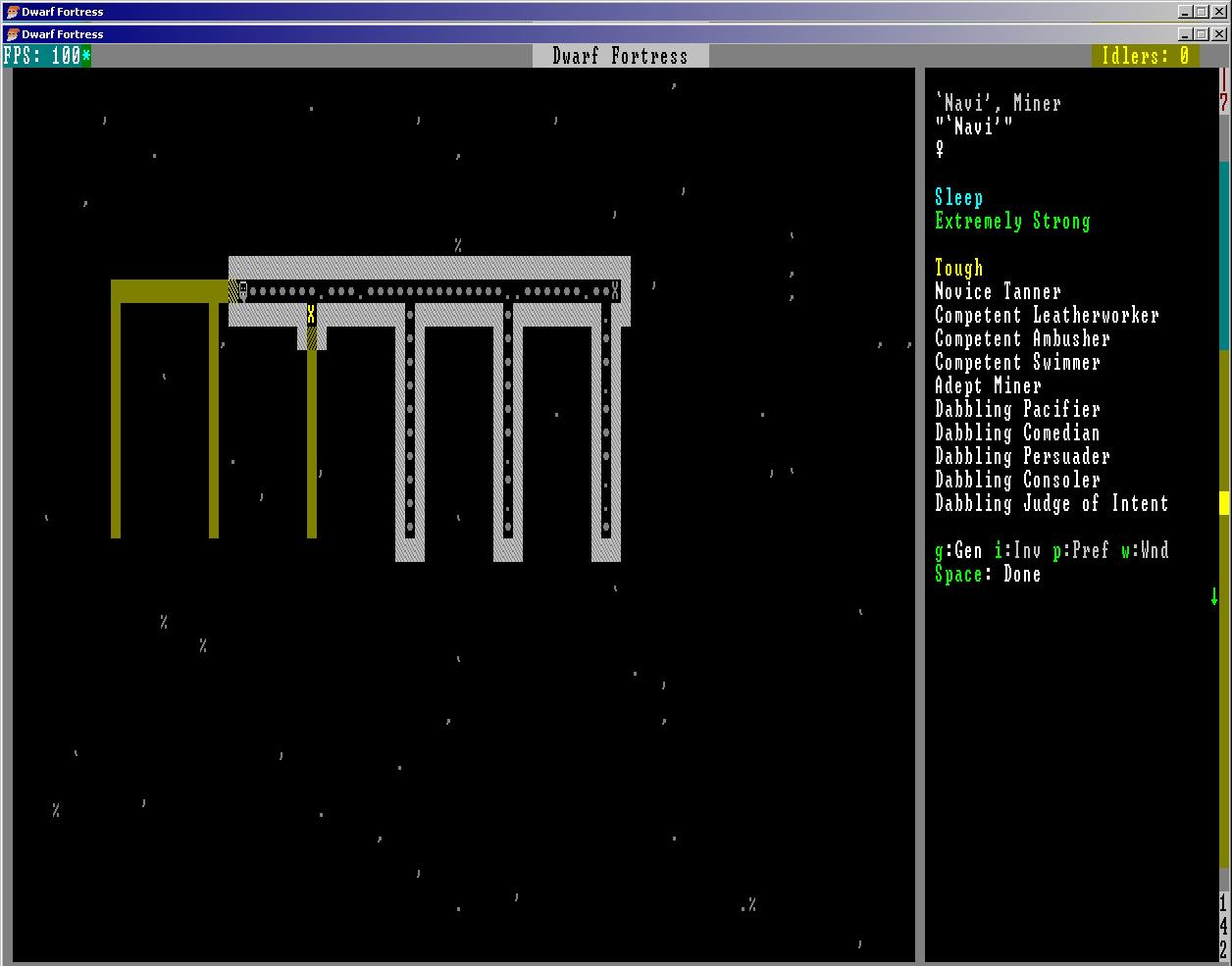1232x966 pixels.
Task: Click the female gender symbol under Navi
Action: 940,149
